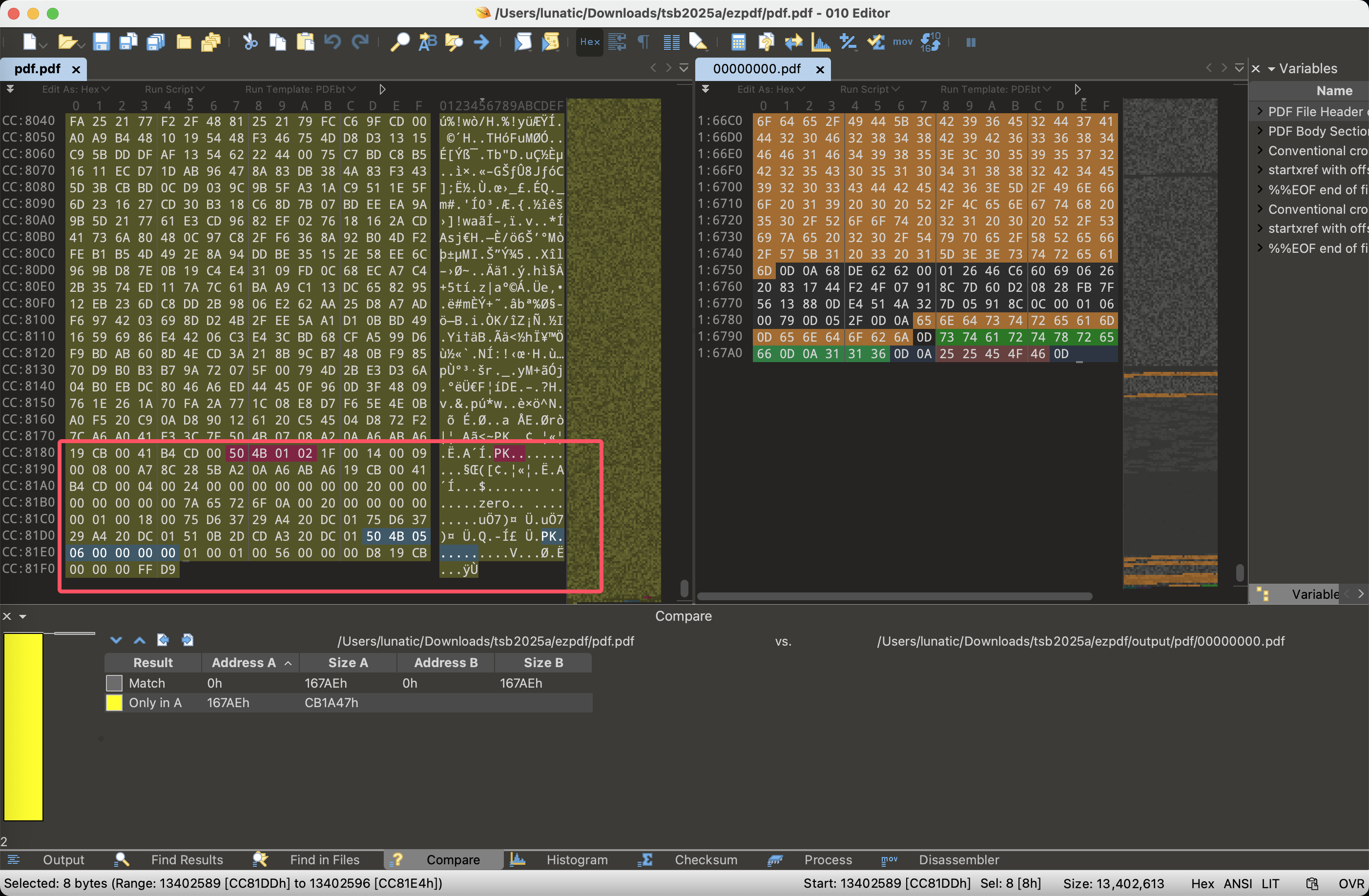Screen dimensions: 1369x896
Task: Open the base converter 10/16 icon
Action: 930,42
